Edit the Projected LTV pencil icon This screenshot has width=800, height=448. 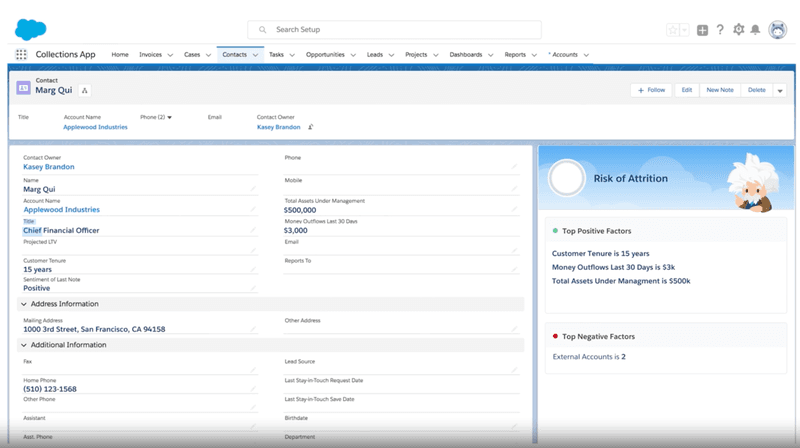point(253,250)
